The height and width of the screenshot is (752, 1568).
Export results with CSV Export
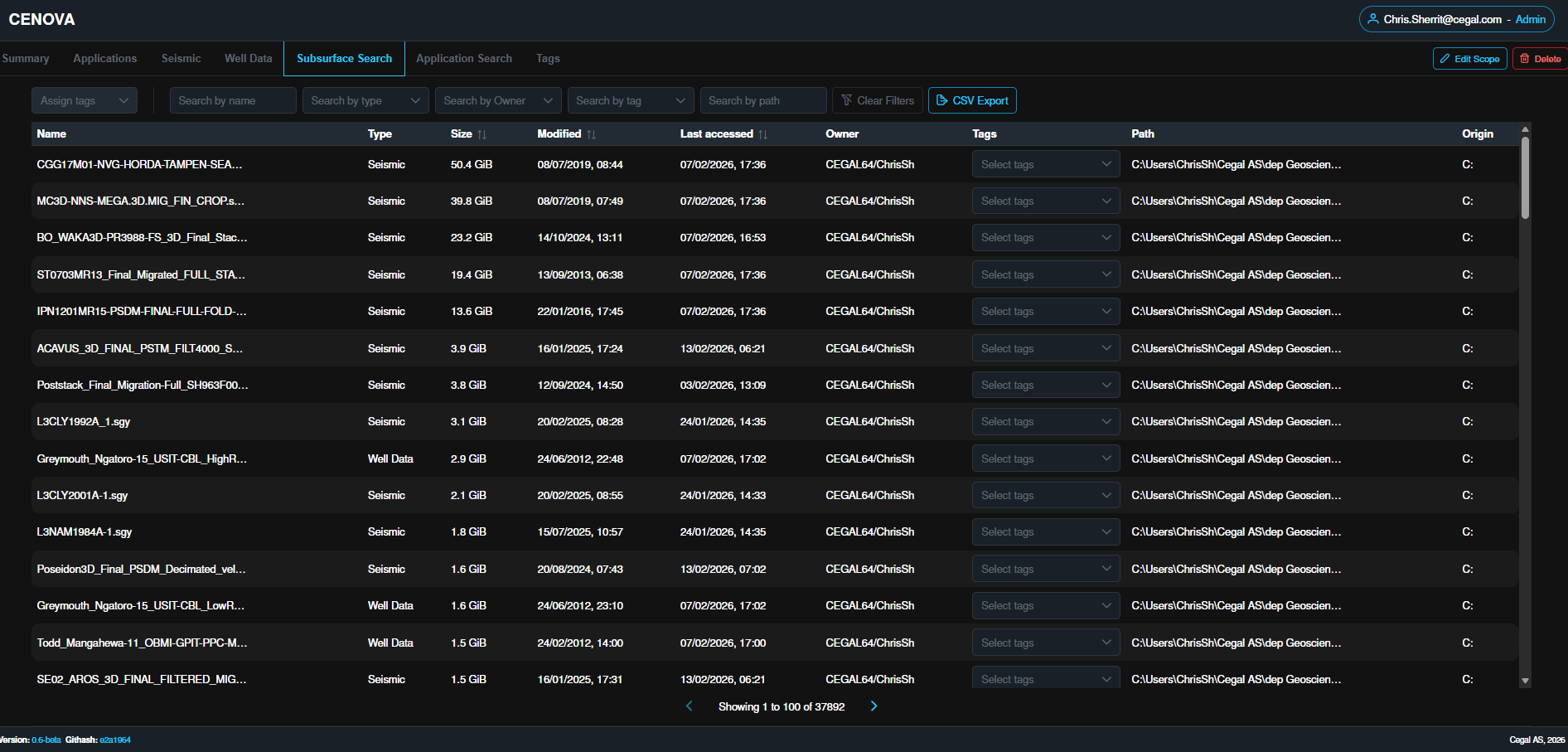pos(972,100)
